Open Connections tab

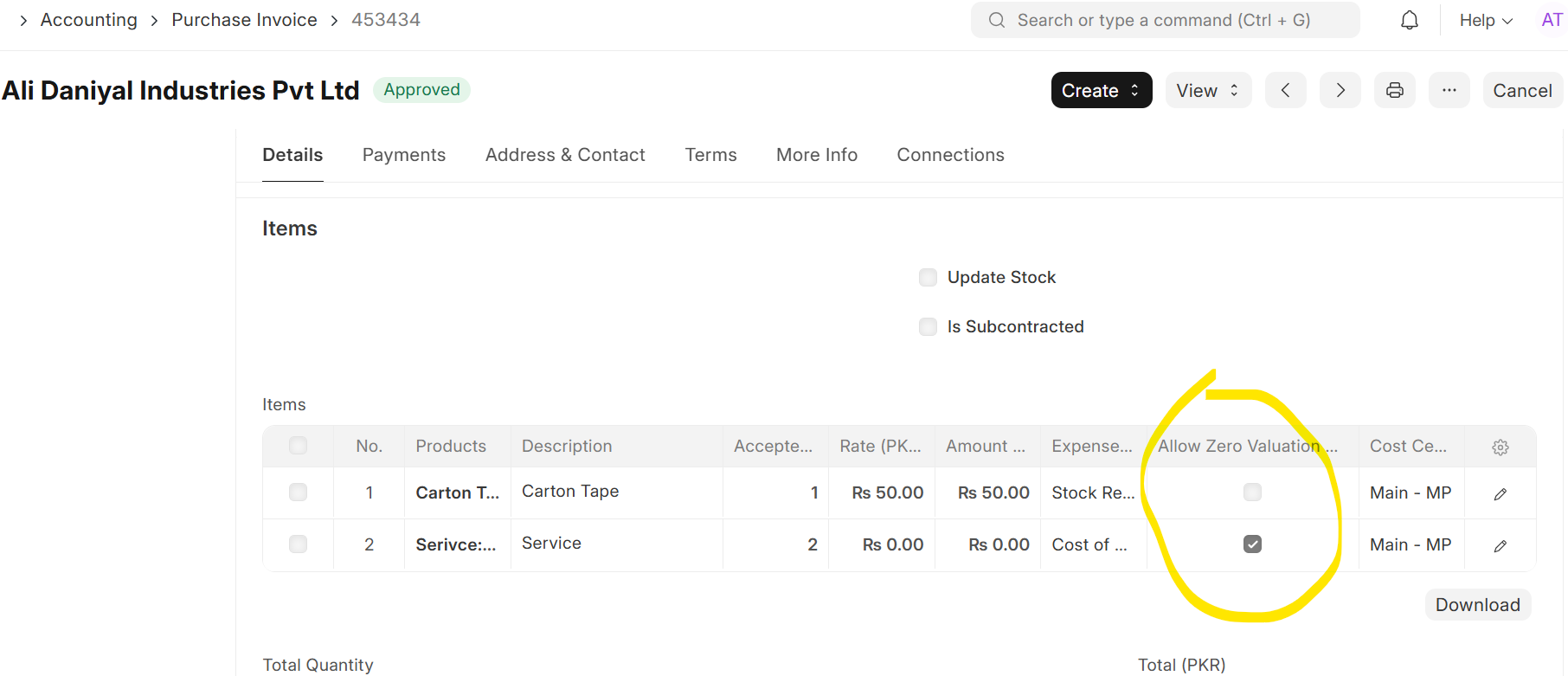pyautogui.click(x=950, y=155)
